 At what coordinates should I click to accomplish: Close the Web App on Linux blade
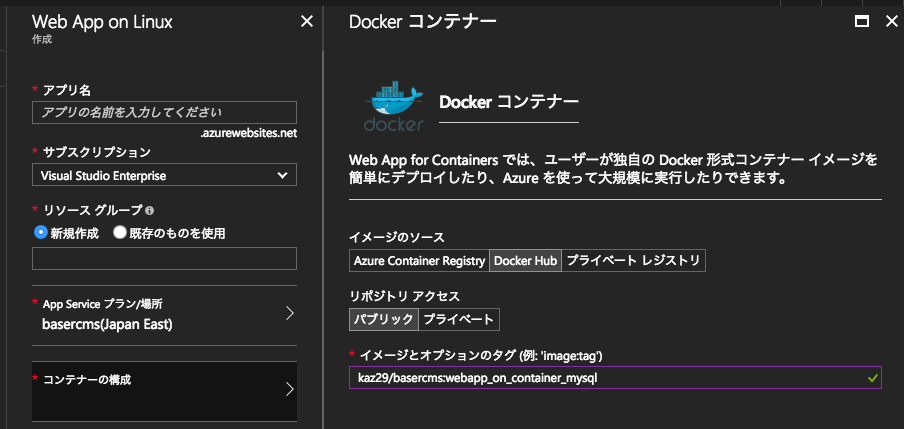tap(307, 22)
